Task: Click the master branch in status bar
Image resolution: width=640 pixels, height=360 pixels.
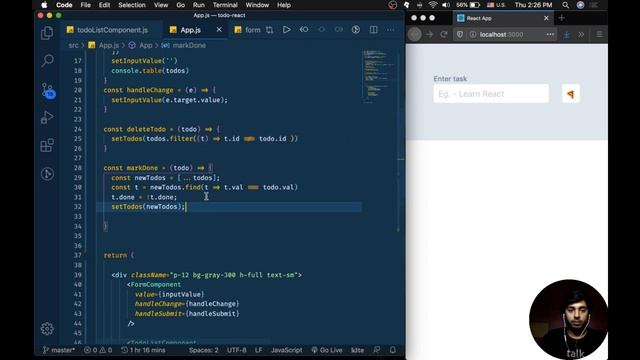Action: 58,350
